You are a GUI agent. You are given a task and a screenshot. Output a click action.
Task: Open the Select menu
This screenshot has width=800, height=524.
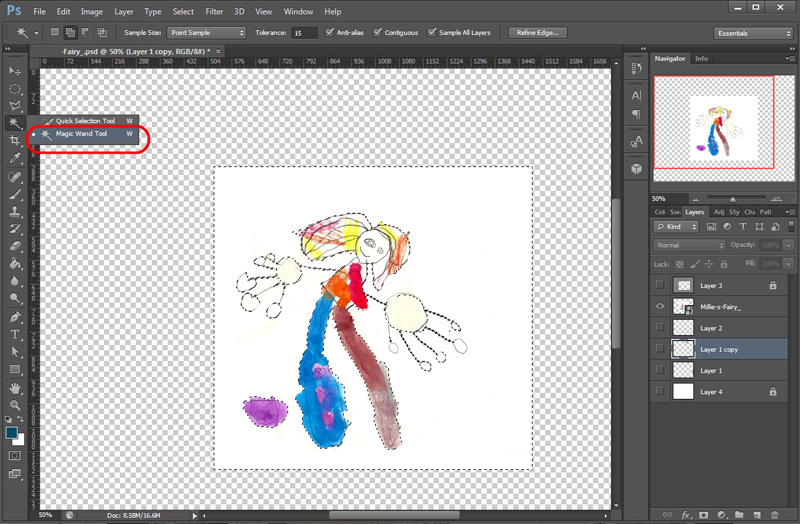pyautogui.click(x=183, y=11)
